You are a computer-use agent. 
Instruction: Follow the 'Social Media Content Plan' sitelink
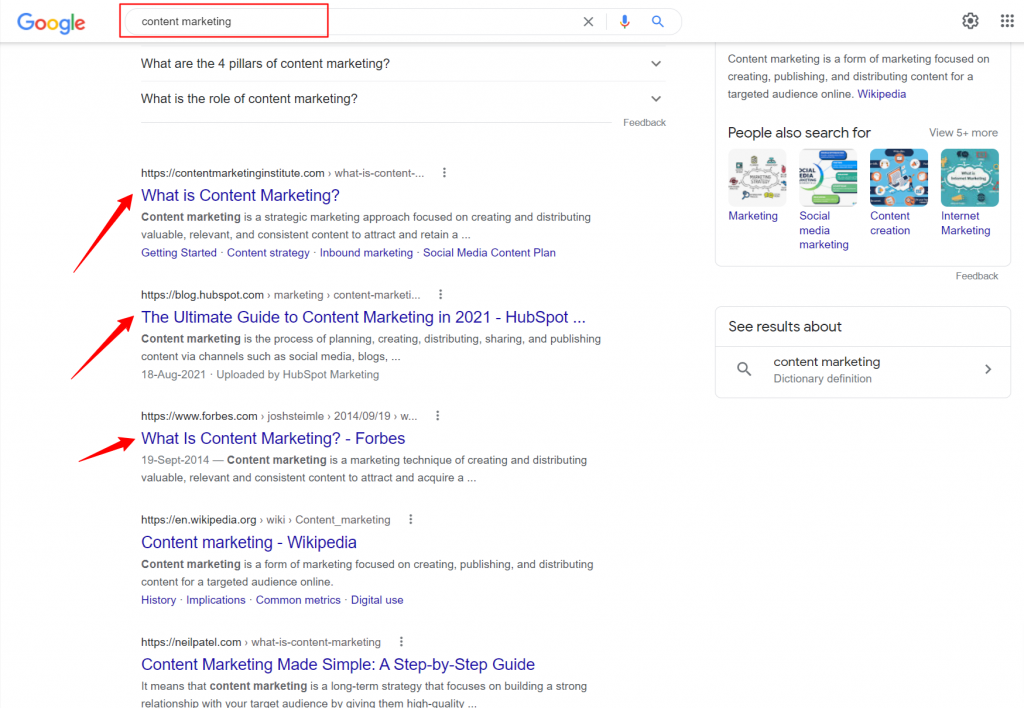[489, 253]
